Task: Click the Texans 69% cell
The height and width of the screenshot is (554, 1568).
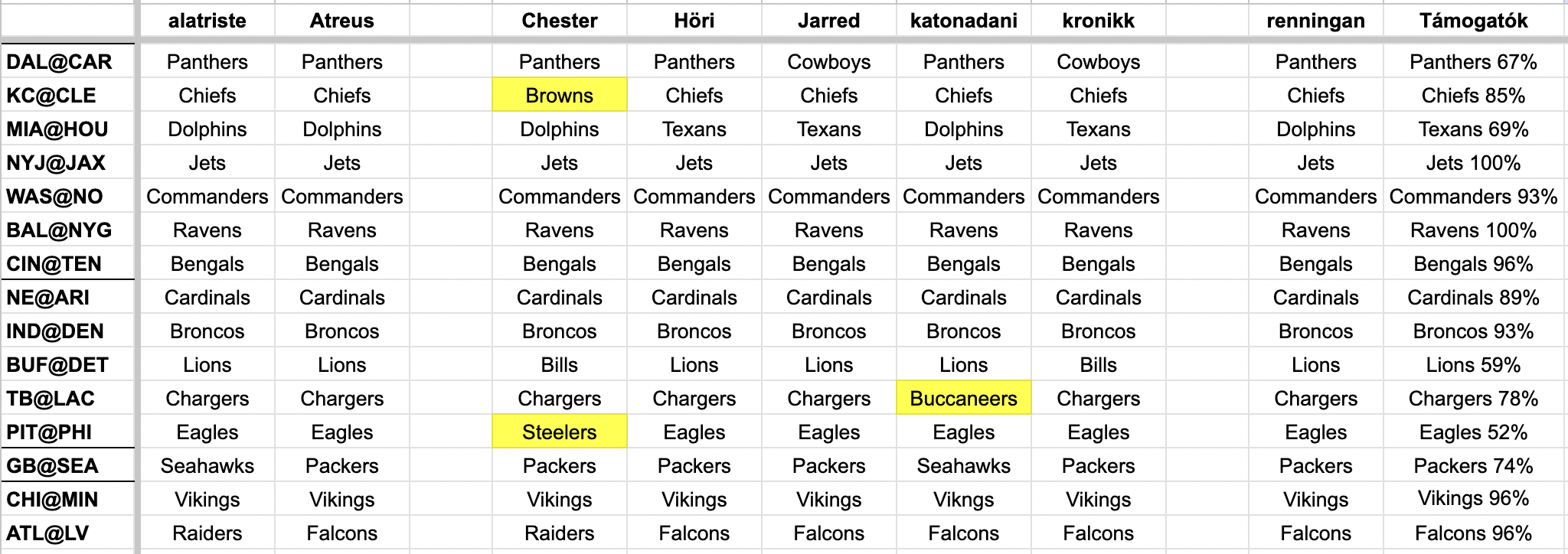Action: pyautogui.click(x=1473, y=129)
